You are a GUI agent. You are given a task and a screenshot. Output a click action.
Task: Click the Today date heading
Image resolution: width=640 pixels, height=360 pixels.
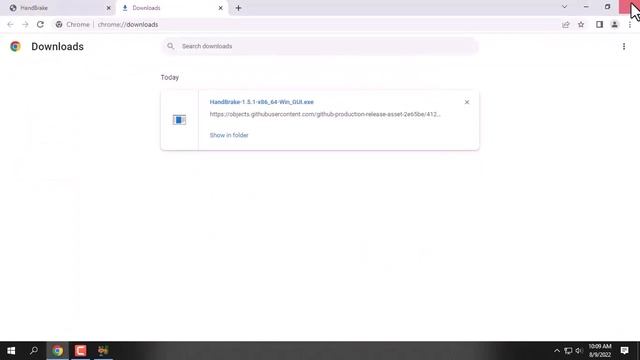[x=170, y=78]
